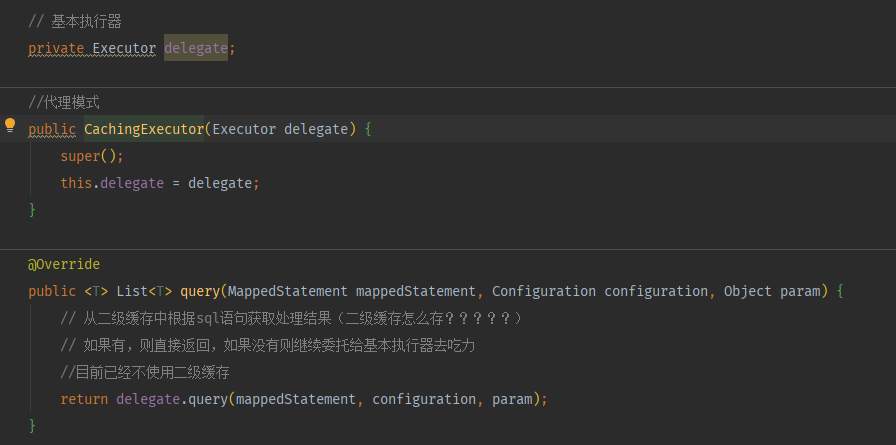The width and height of the screenshot is (896, 445).
Task: Click the 代理模式 comment line
Action: point(64,102)
